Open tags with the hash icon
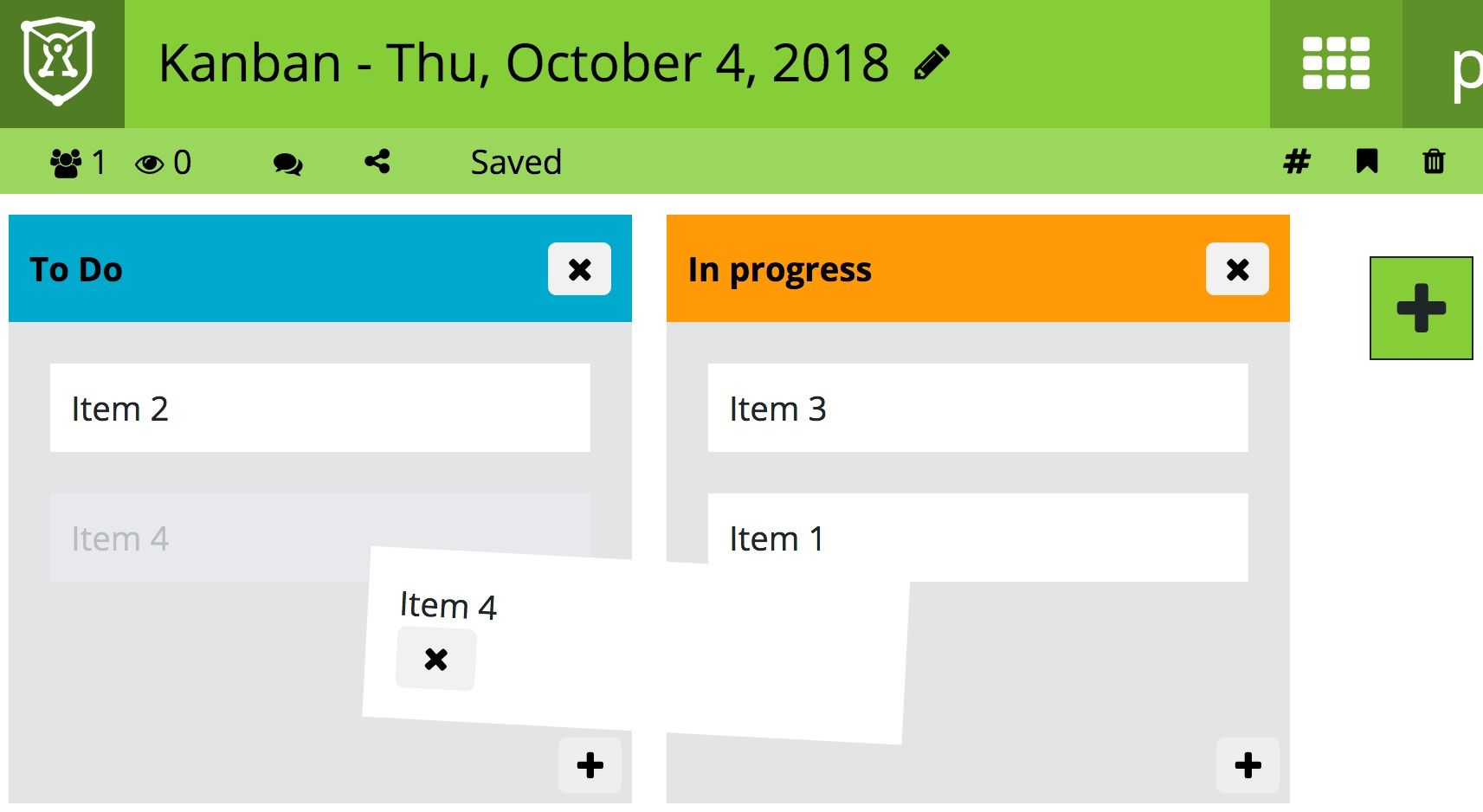1483x812 pixels. (1296, 162)
